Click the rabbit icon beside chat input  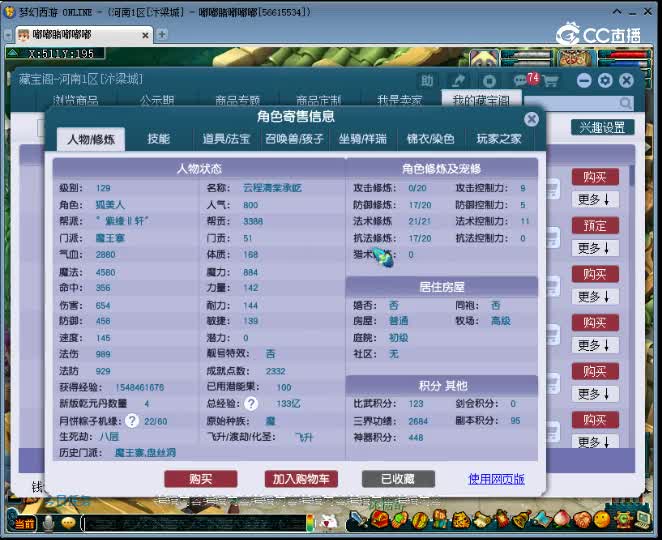point(329,523)
